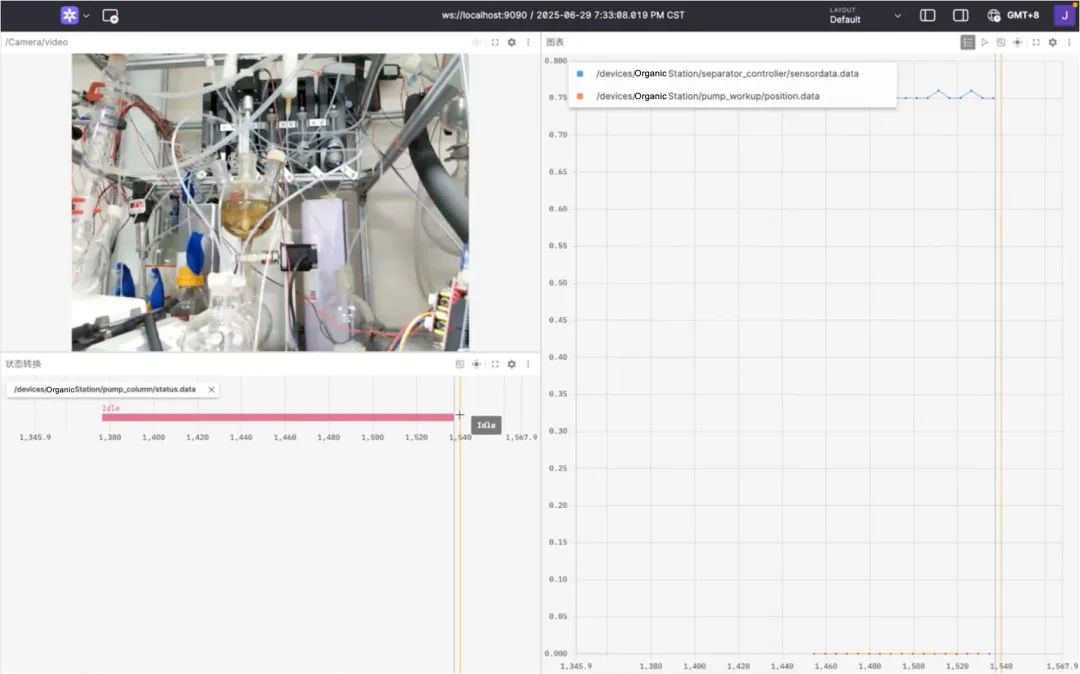Toggle the left sidebar

coord(927,16)
